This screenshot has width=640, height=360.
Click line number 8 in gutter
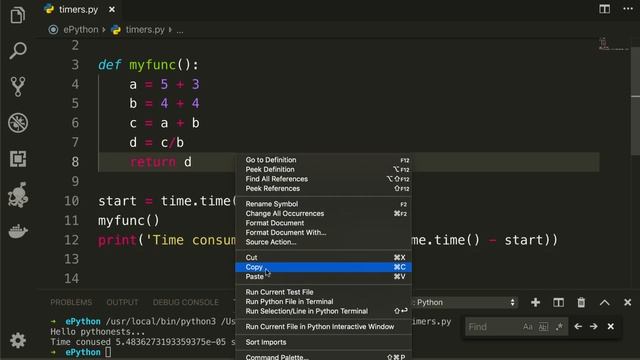point(75,162)
